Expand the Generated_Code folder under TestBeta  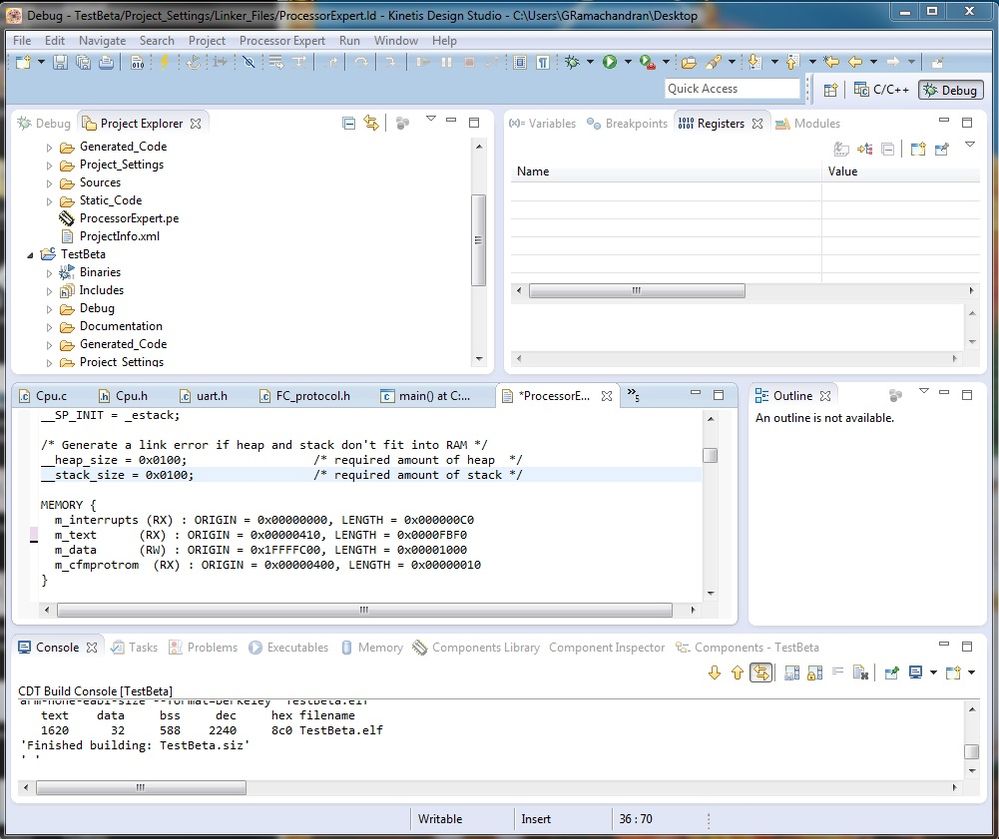[x=49, y=345]
